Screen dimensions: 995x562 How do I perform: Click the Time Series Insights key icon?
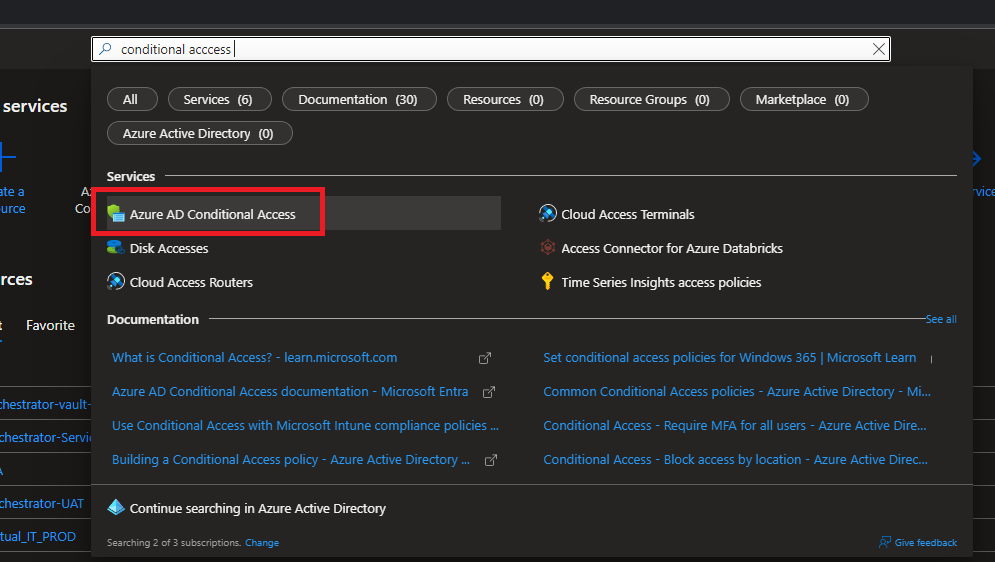[548, 281]
